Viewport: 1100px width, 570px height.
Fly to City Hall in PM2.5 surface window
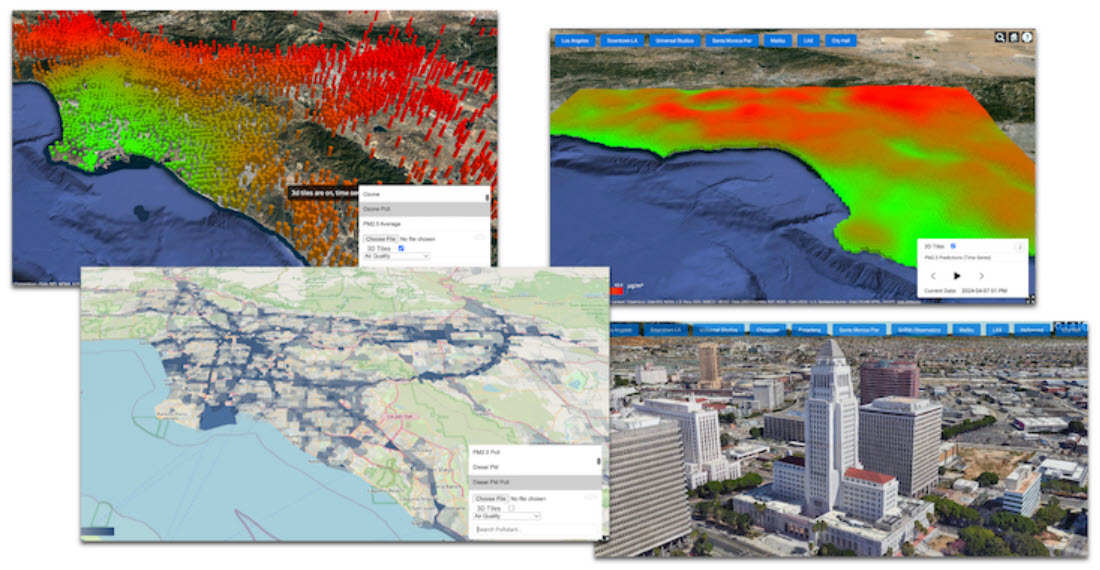[x=840, y=41]
